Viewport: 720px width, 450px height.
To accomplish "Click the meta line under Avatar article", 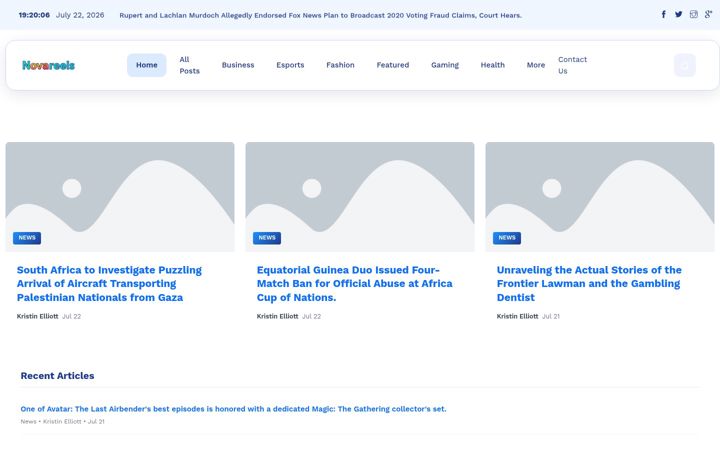I will [x=62, y=422].
